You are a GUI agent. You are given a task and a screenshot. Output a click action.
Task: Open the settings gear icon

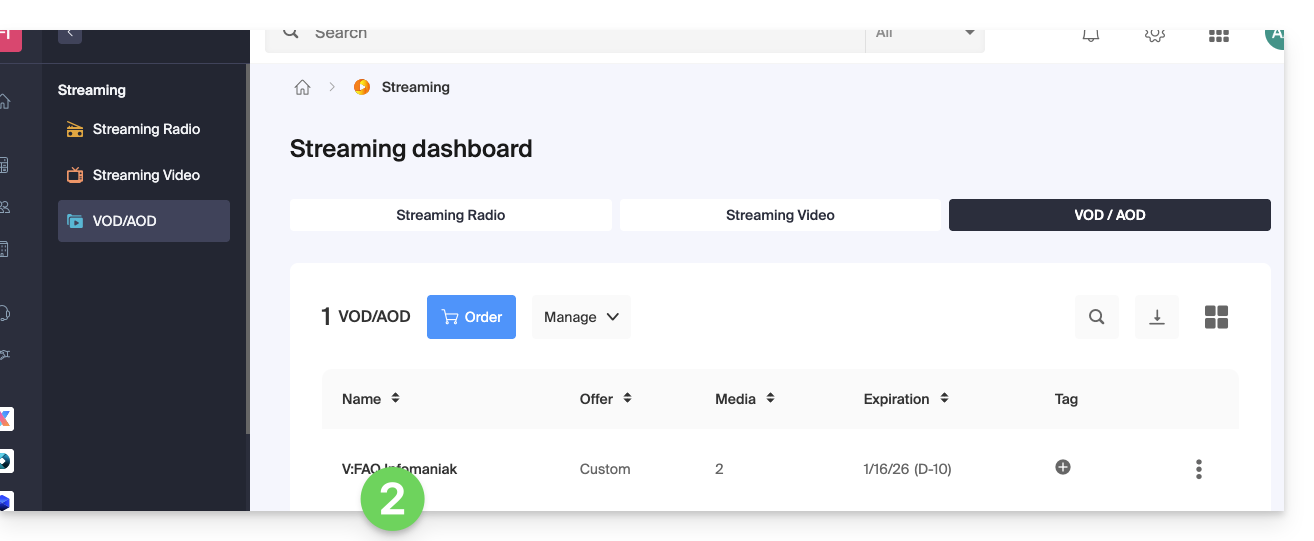[1155, 35]
